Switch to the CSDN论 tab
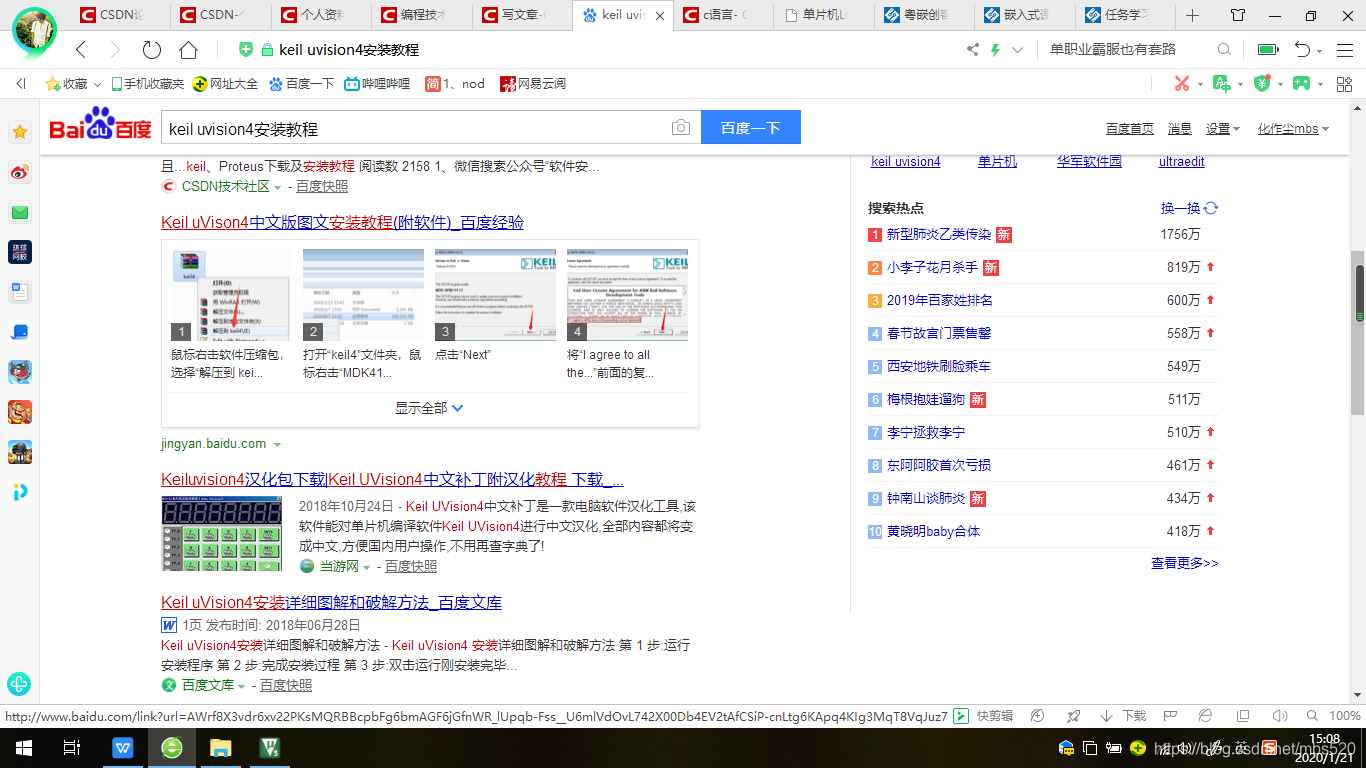The image size is (1366, 768). coord(120,15)
